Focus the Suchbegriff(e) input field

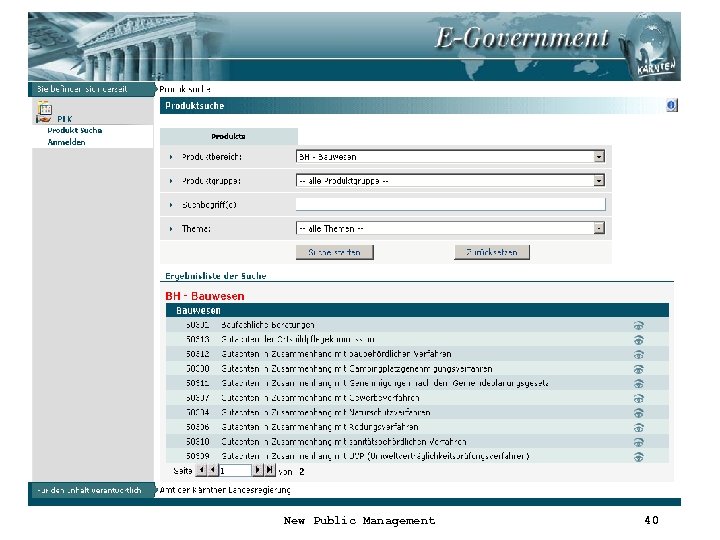[x=450, y=205]
